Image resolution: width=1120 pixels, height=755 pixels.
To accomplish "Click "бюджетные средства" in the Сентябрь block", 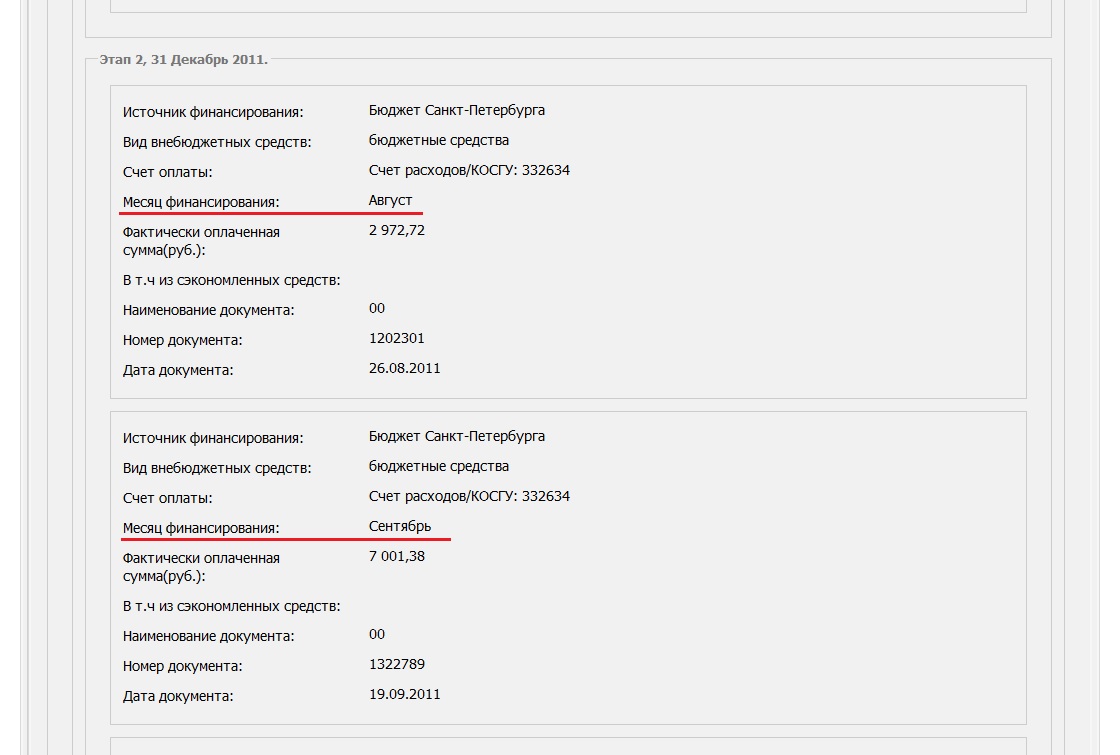I will pyautogui.click(x=439, y=467).
